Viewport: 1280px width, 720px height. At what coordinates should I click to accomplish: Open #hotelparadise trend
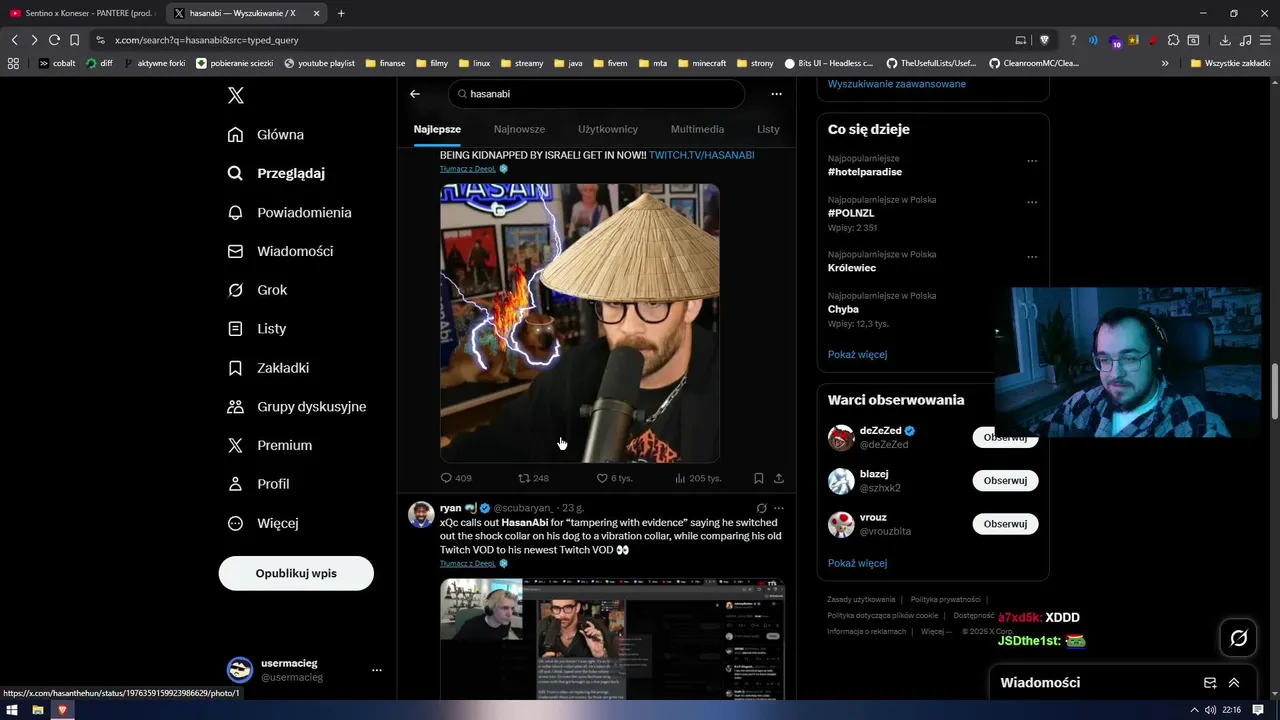click(865, 172)
